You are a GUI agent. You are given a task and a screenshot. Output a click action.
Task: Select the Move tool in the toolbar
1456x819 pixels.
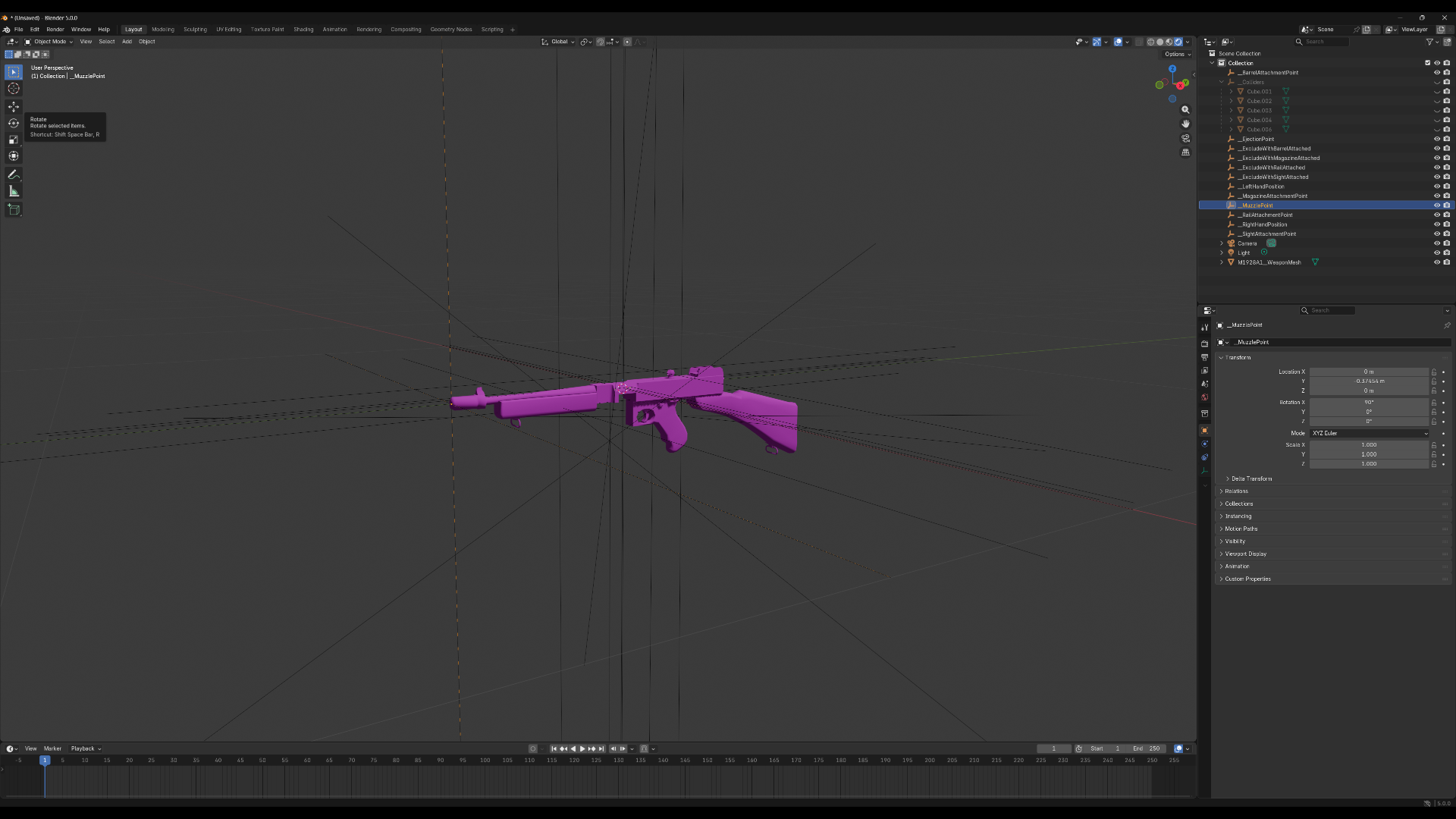tap(14, 106)
